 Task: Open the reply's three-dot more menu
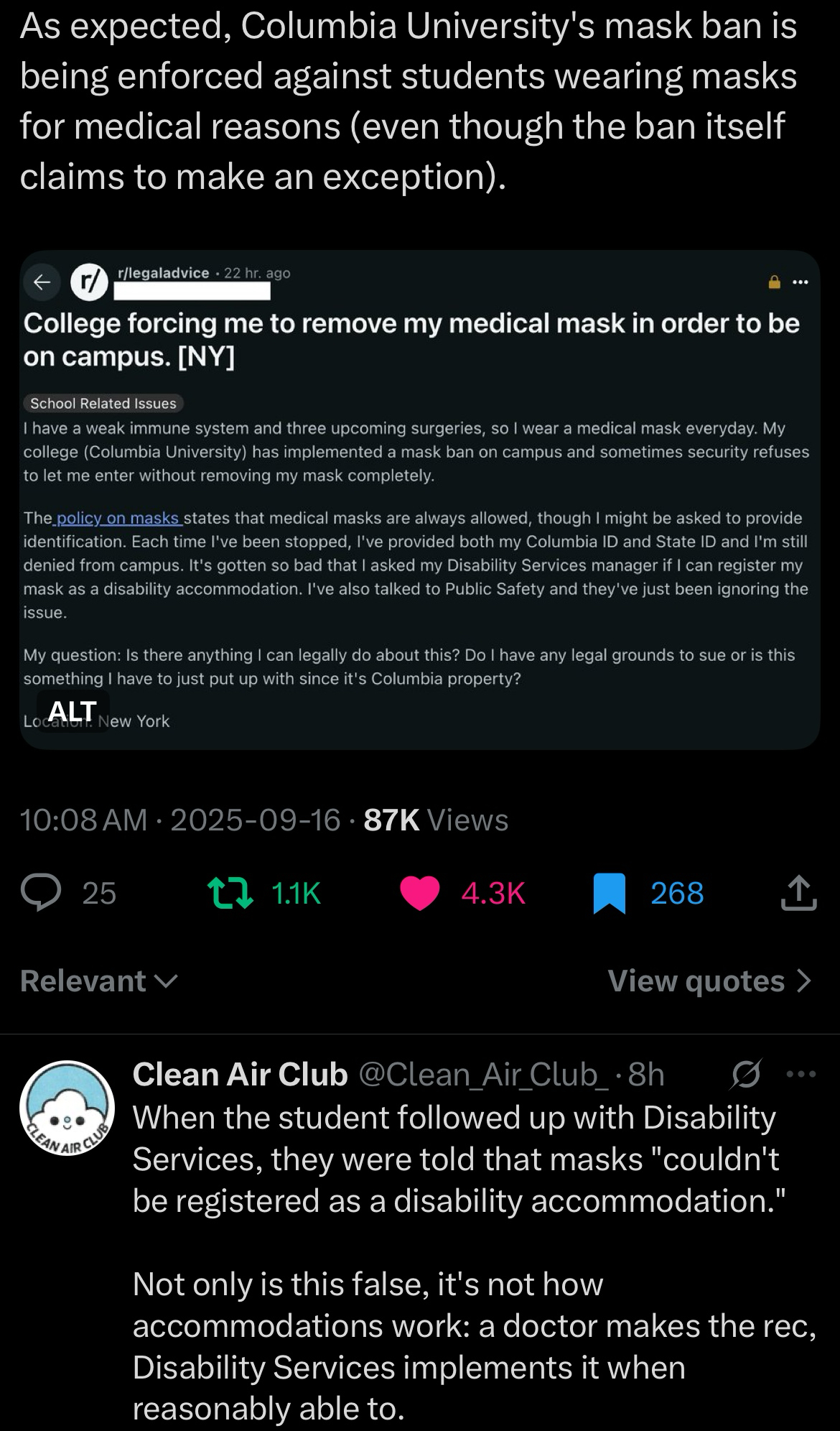coord(801,1075)
